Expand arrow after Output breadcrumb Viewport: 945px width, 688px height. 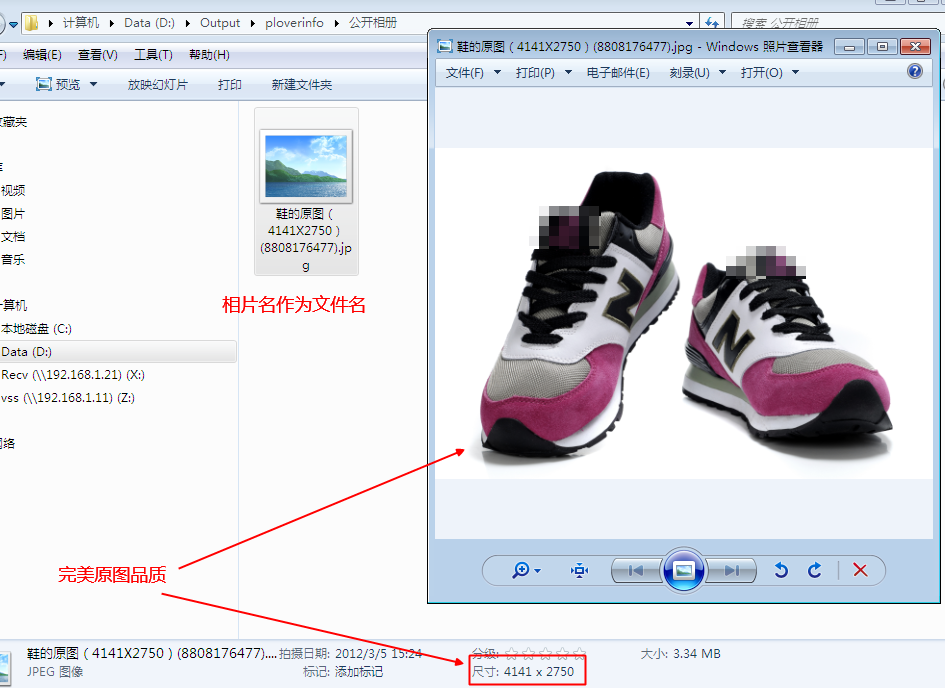point(253,23)
